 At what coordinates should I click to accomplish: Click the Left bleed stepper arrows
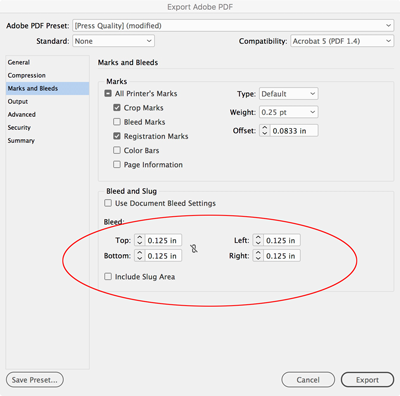258,240
